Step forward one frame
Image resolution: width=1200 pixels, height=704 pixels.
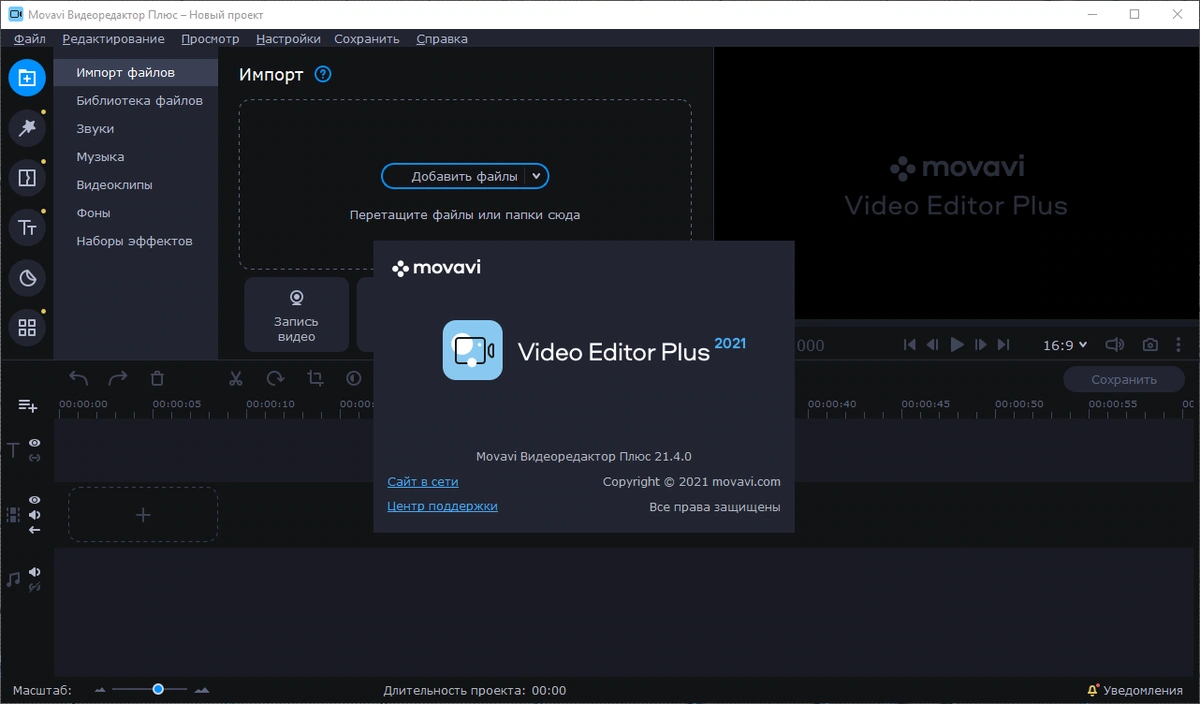981,345
